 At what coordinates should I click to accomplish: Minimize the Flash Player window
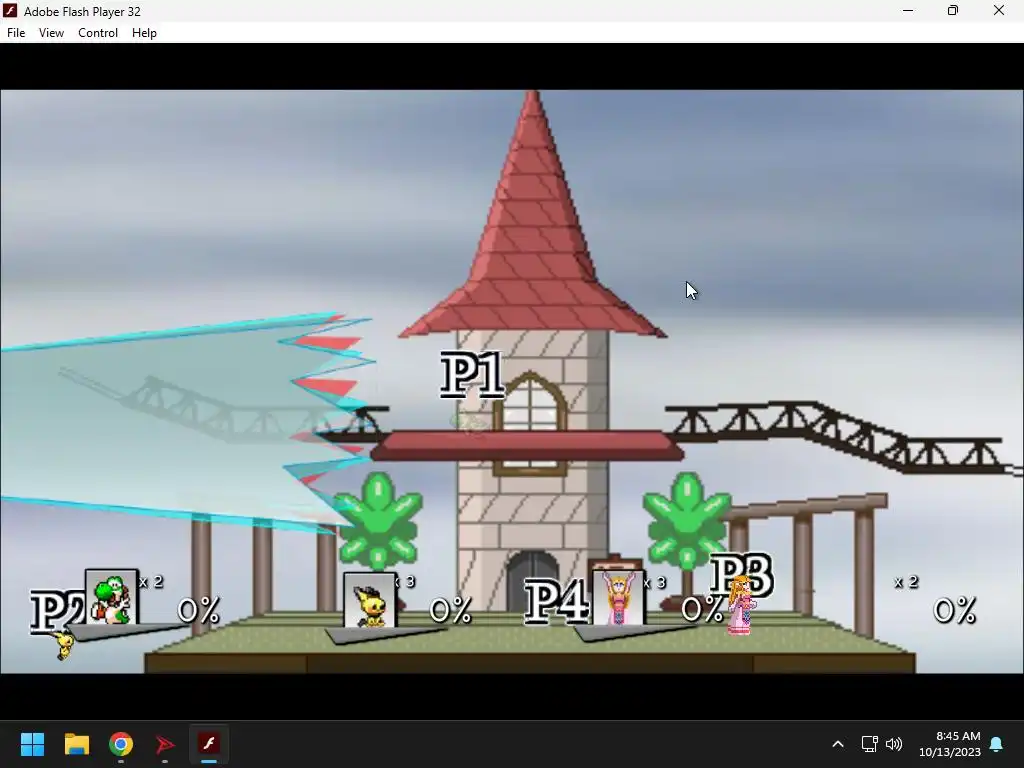(x=908, y=10)
